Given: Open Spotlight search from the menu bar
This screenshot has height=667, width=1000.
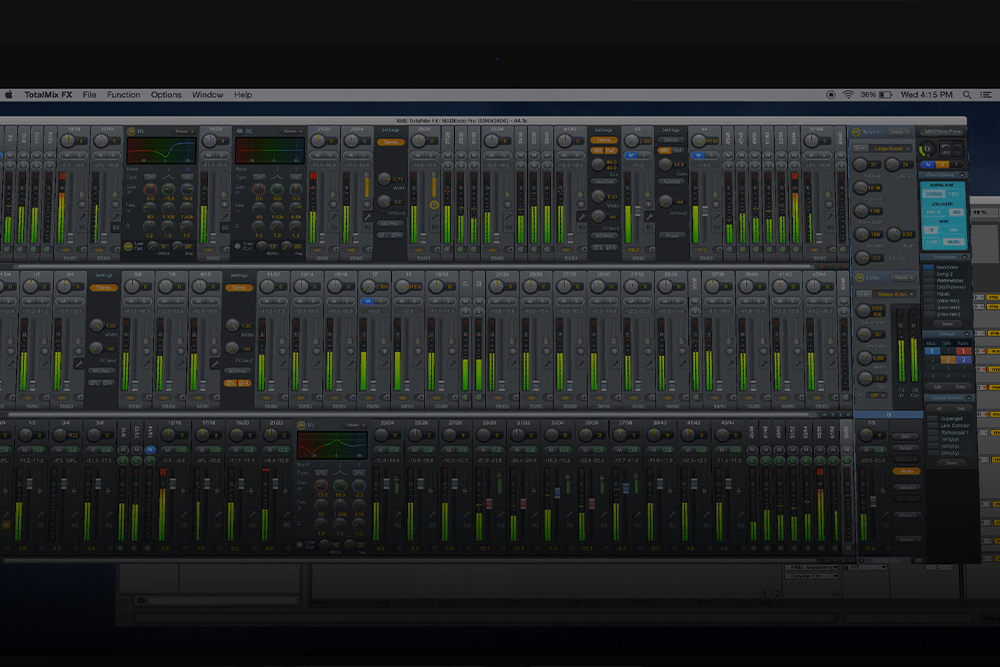Looking at the screenshot, I should (x=966, y=94).
